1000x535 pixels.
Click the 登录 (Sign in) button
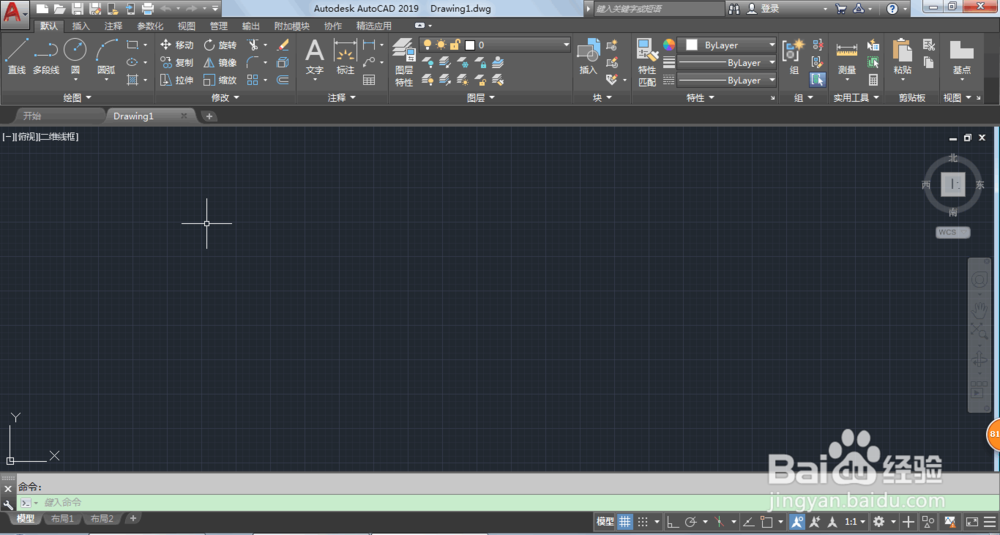[770, 9]
